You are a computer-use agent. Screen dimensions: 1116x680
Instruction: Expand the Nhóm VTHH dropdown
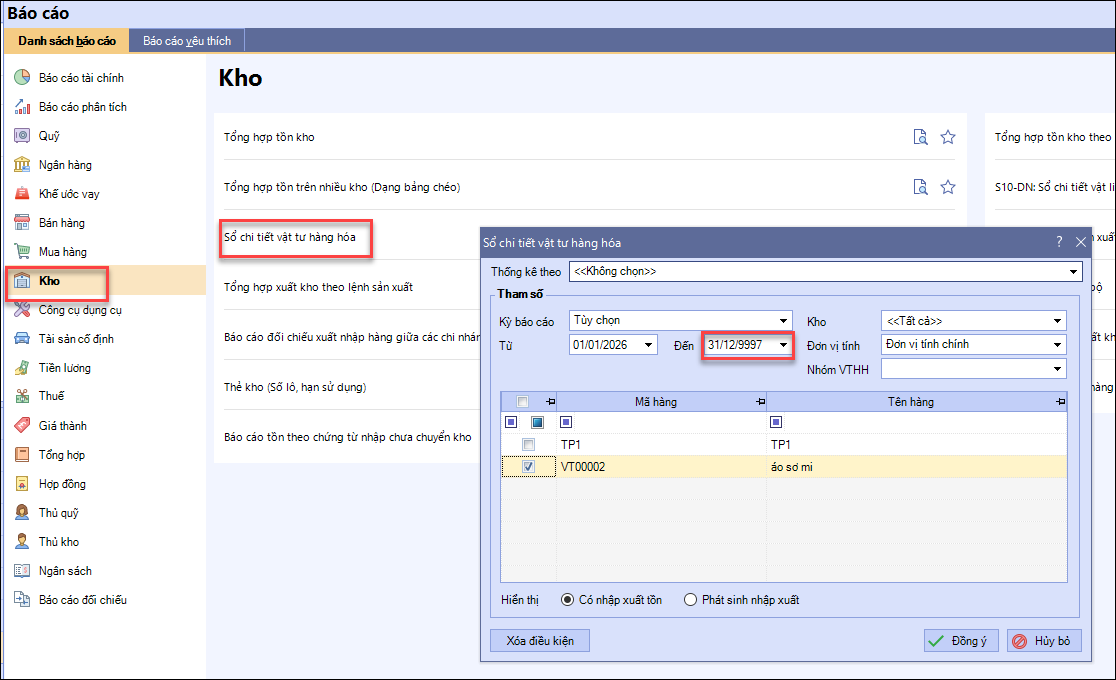click(x=1057, y=369)
